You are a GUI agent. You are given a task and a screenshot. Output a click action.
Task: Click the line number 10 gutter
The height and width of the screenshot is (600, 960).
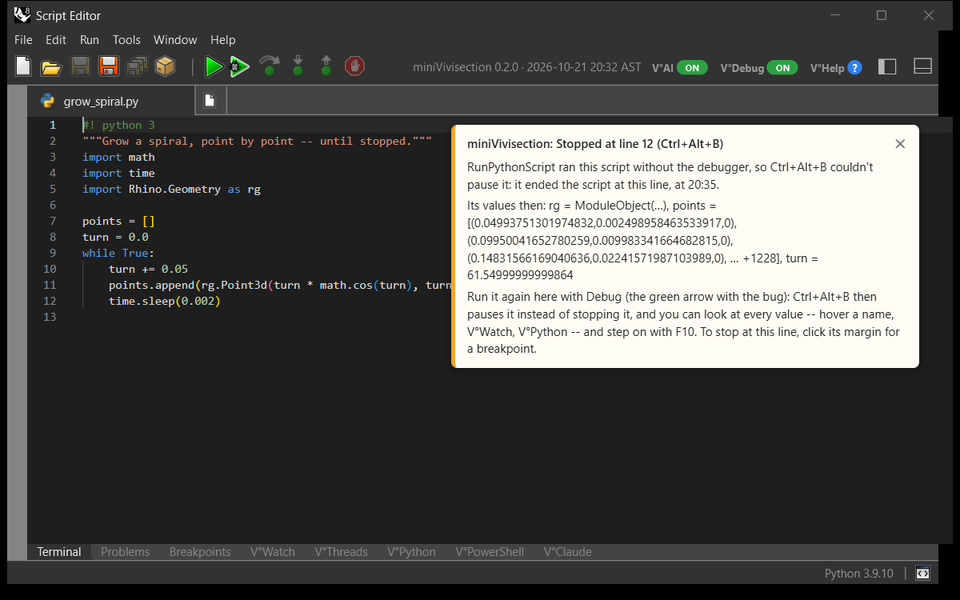tap(50, 269)
